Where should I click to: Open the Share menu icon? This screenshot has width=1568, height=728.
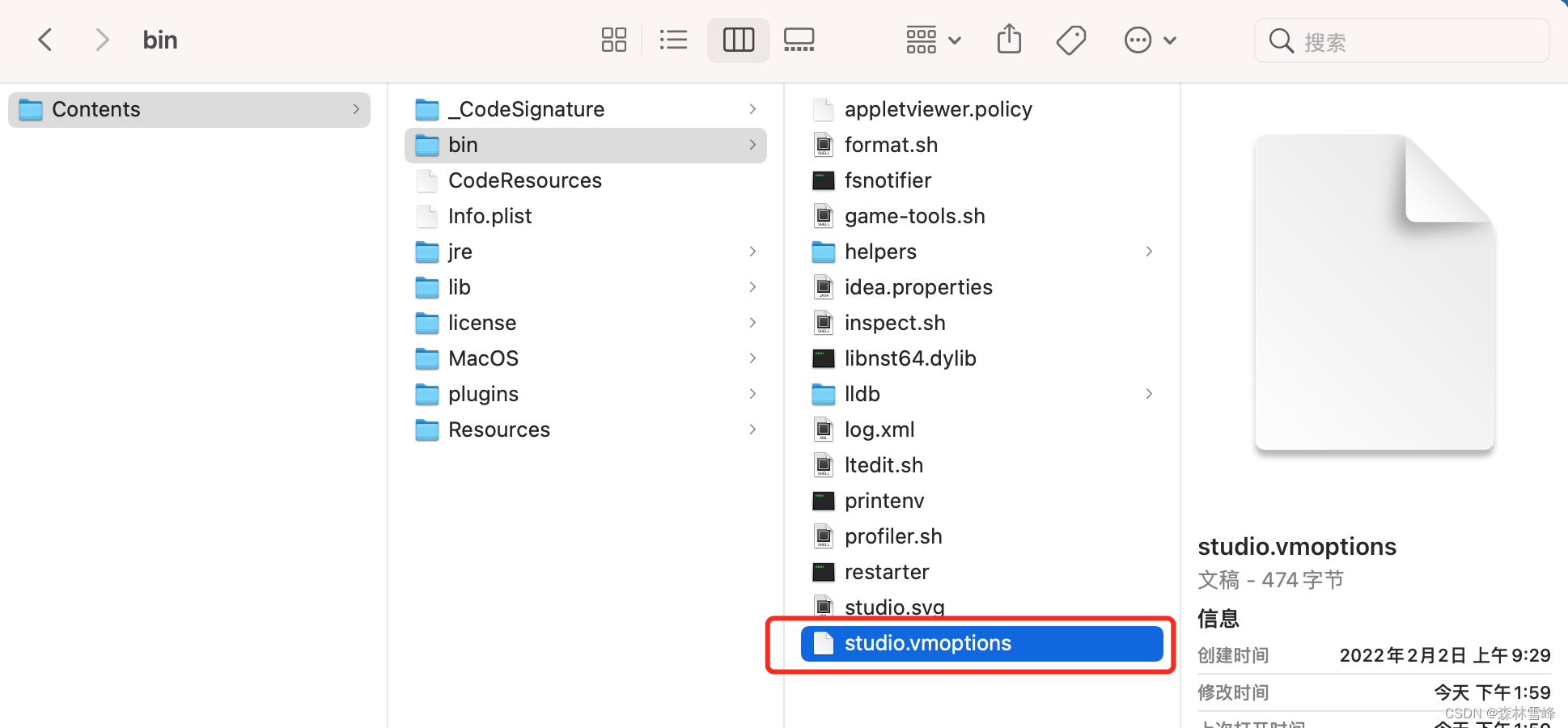[x=1008, y=39]
